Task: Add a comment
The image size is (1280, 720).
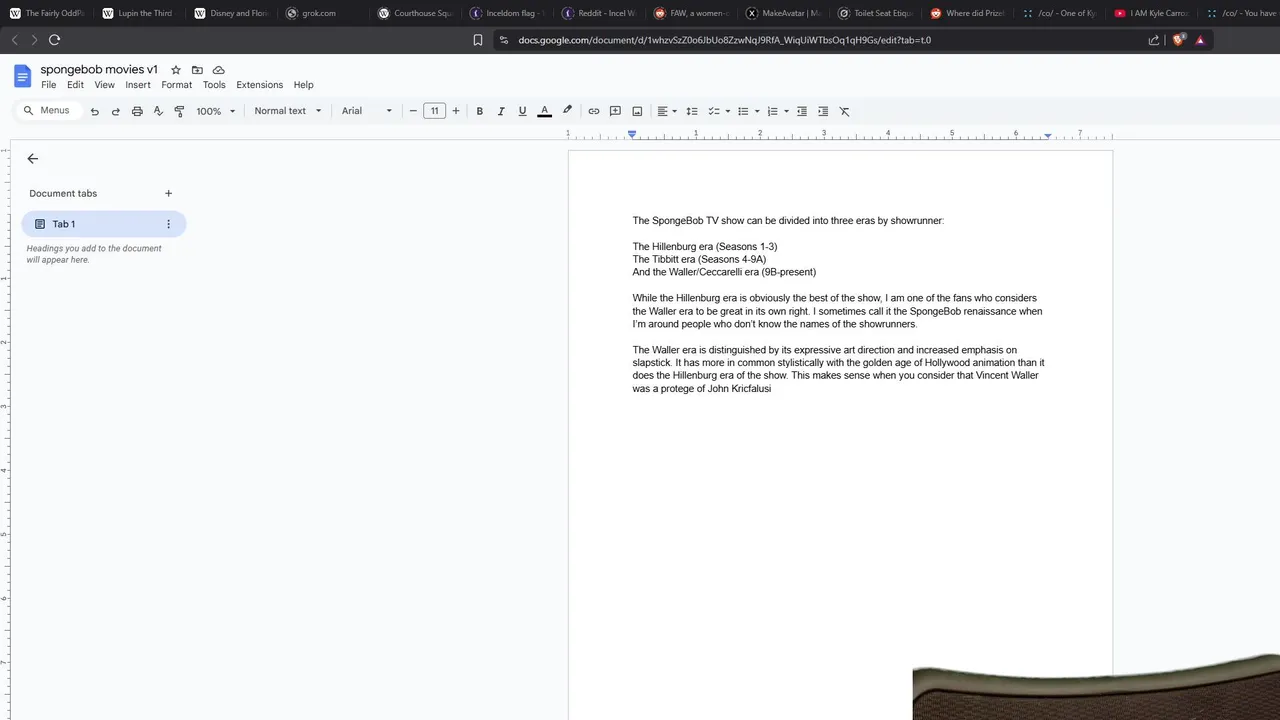Action: click(x=615, y=111)
